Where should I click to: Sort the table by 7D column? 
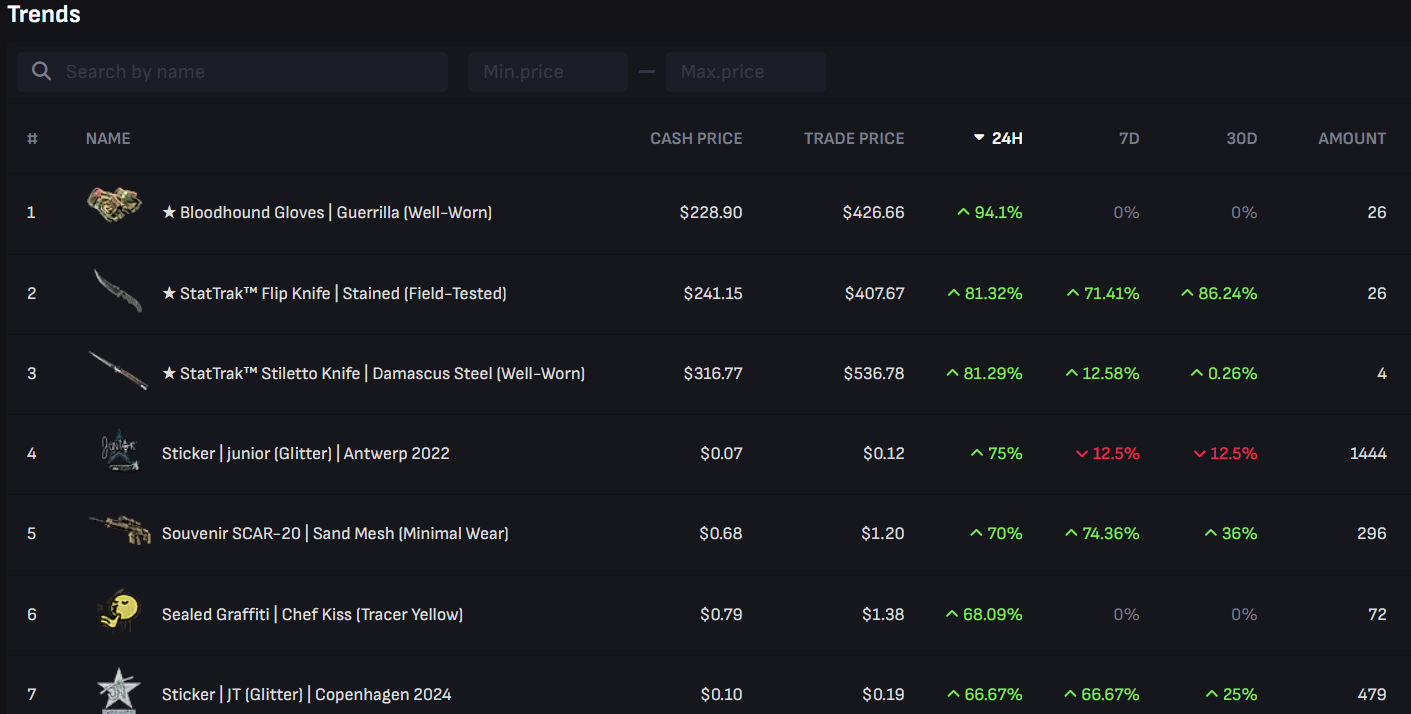[1128, 139]
